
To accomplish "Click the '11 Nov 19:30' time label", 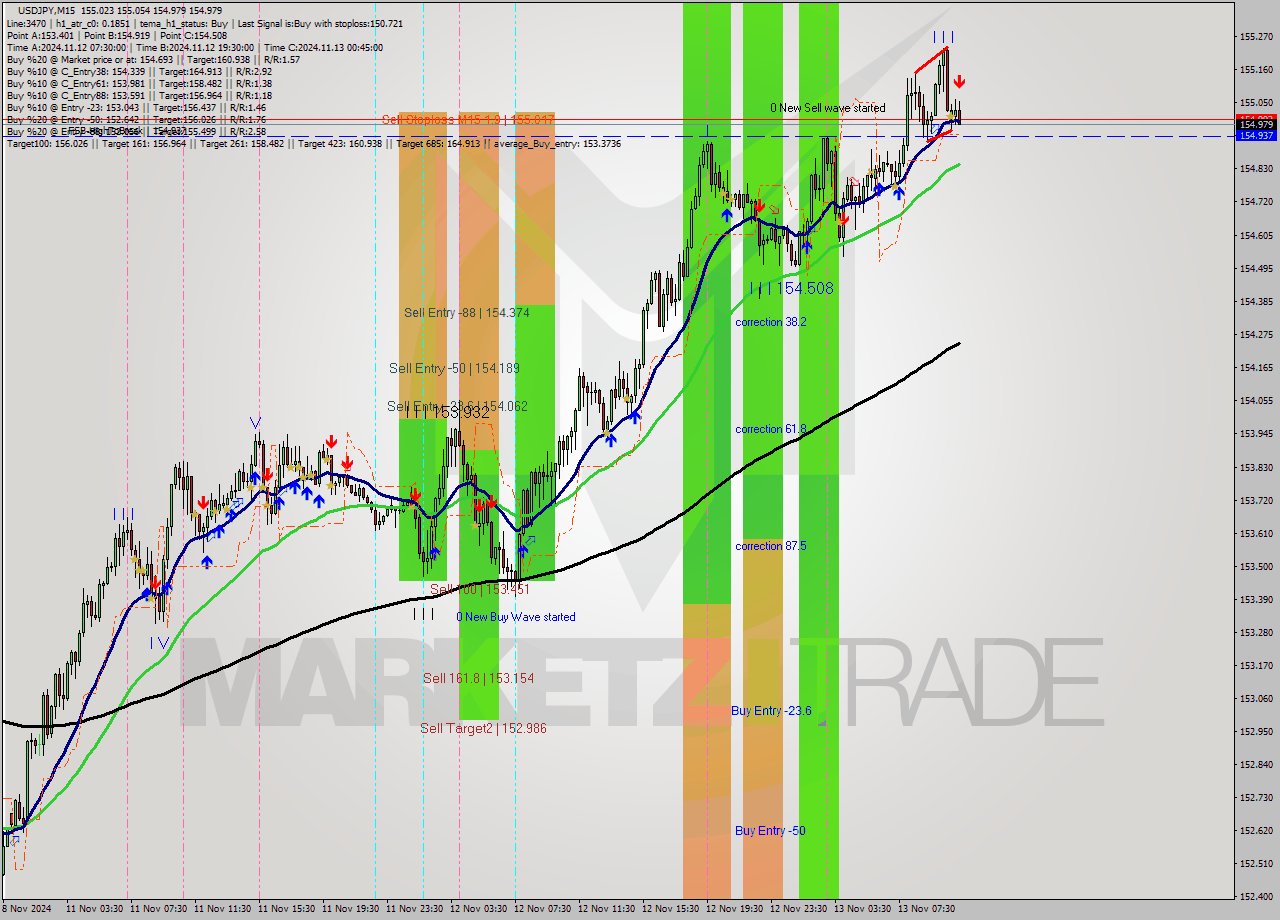I will click(x=351, y=909).
